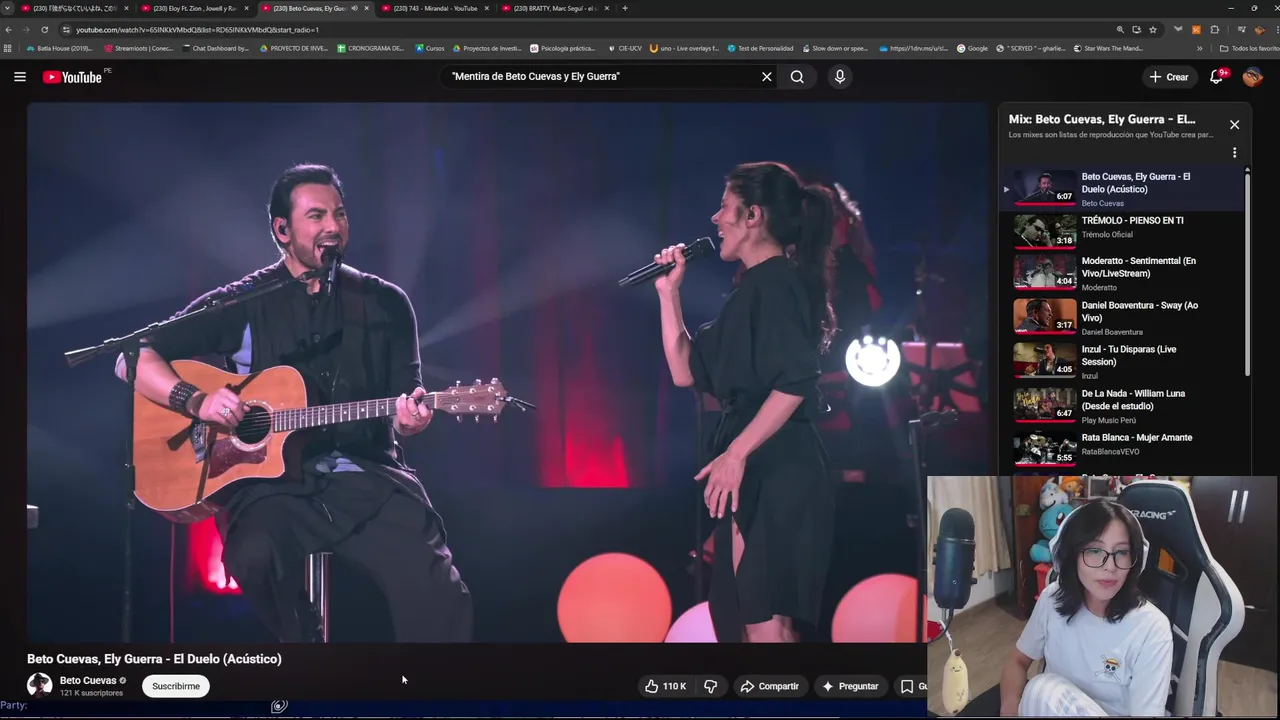Open Beto Cuevas channel avatar

coord(39,685)
